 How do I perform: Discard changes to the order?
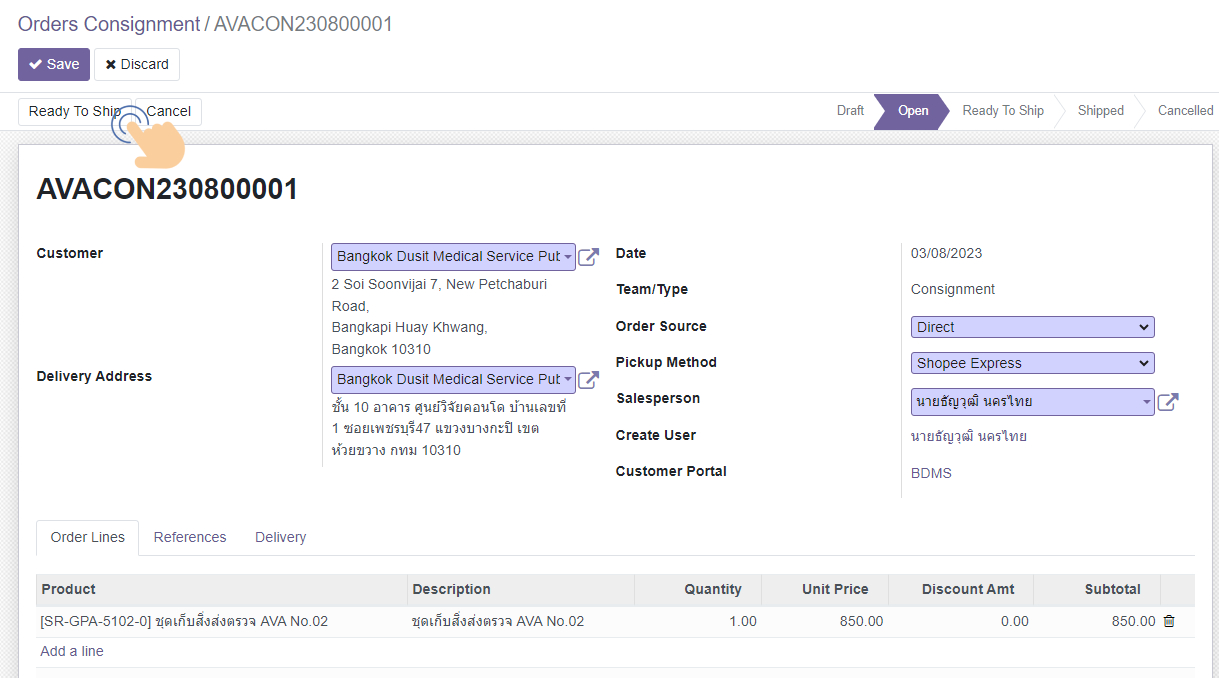(137, 64)
